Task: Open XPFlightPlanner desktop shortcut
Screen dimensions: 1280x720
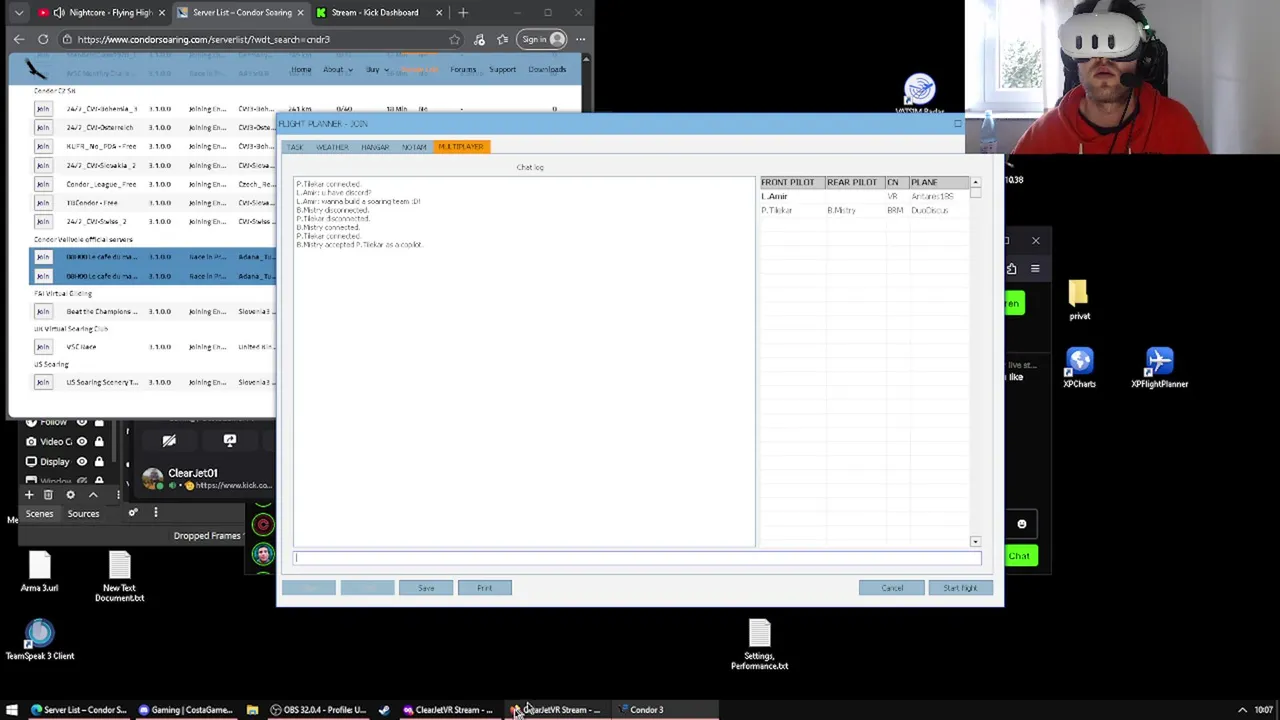Action: pyautogui.click(x=1159, y=367)
